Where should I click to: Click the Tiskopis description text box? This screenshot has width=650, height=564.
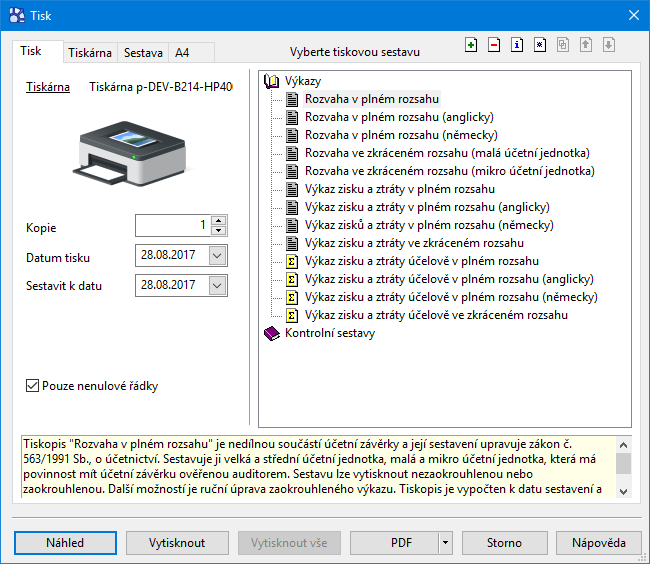point(318,467)
